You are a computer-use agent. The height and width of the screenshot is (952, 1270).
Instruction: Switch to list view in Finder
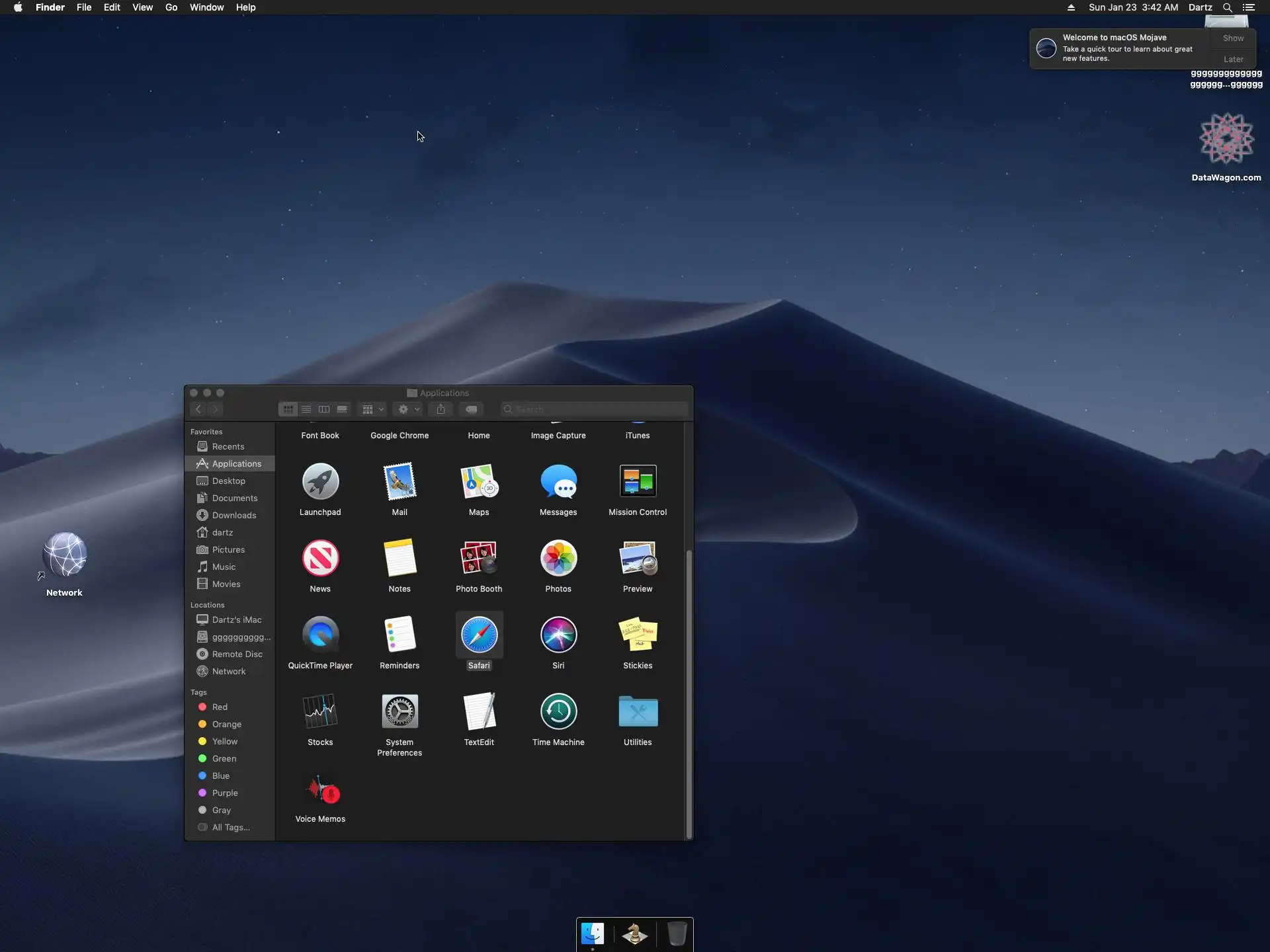[x=306, y=410]
